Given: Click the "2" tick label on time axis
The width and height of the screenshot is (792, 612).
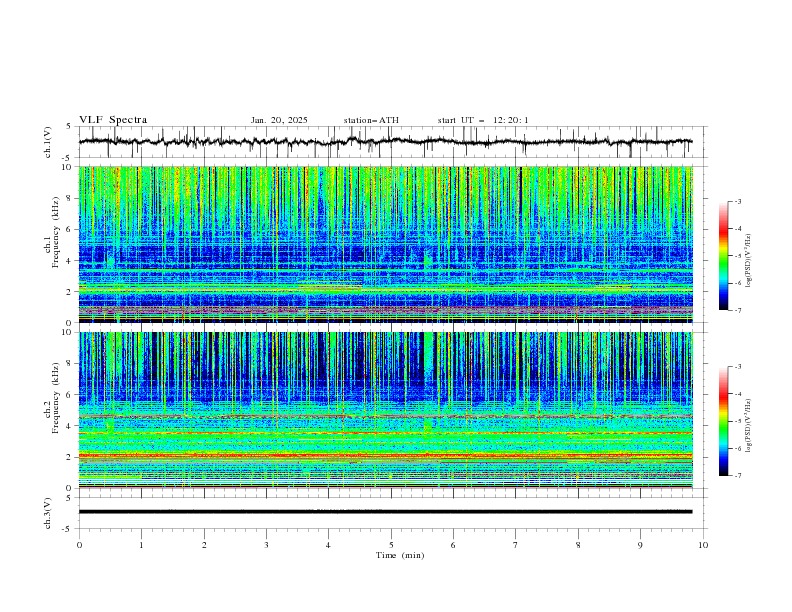Looking at the screenshot, I should 204,545.
